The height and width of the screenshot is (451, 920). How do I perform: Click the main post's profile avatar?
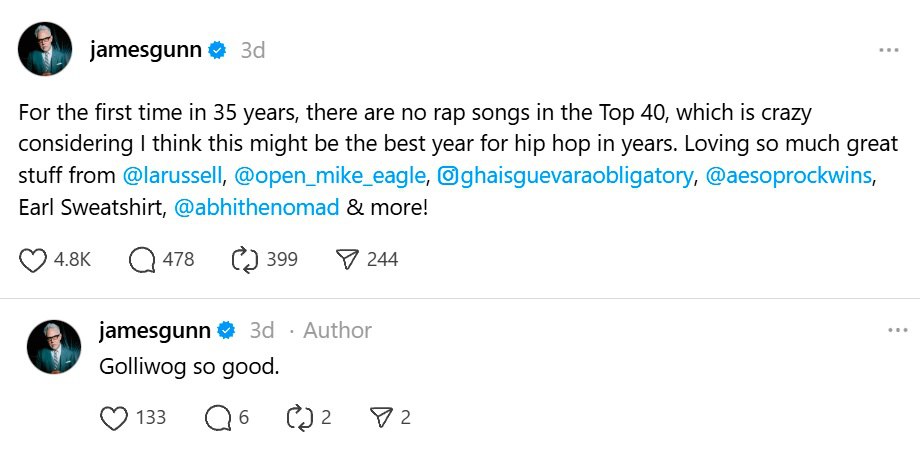pyautogui.click(x=46, y=50)
